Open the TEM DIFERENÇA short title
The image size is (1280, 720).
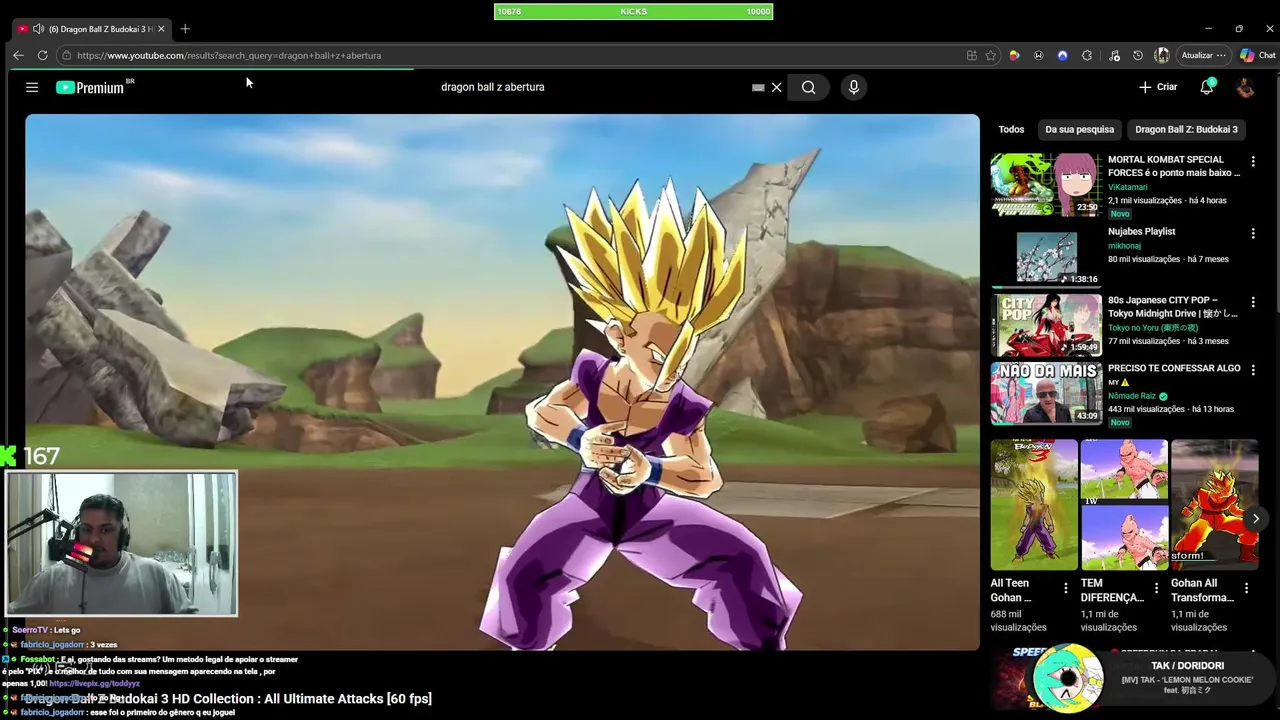pos(1112,590)
